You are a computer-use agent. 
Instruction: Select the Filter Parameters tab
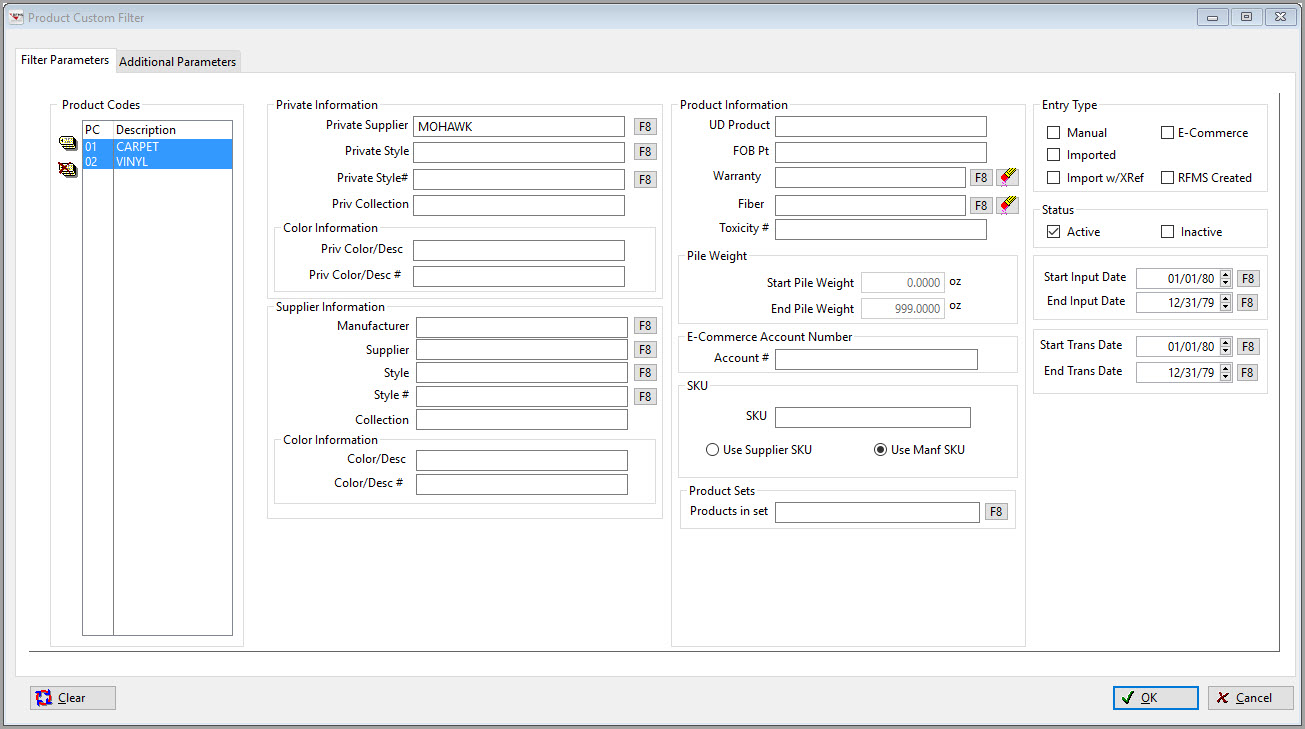(x=65, y=60)
